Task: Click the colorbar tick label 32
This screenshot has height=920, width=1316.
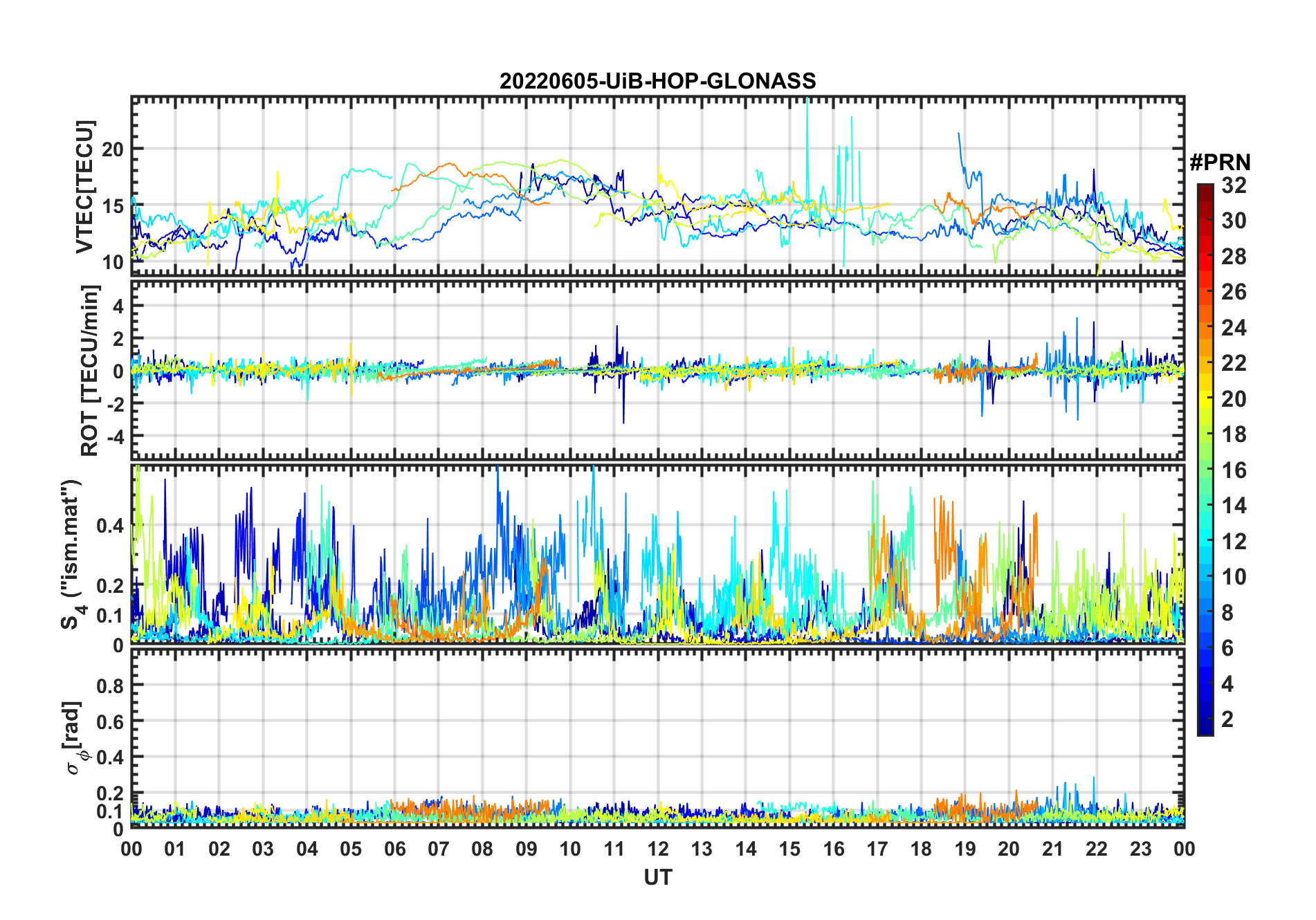Action: coord(1234,185)
